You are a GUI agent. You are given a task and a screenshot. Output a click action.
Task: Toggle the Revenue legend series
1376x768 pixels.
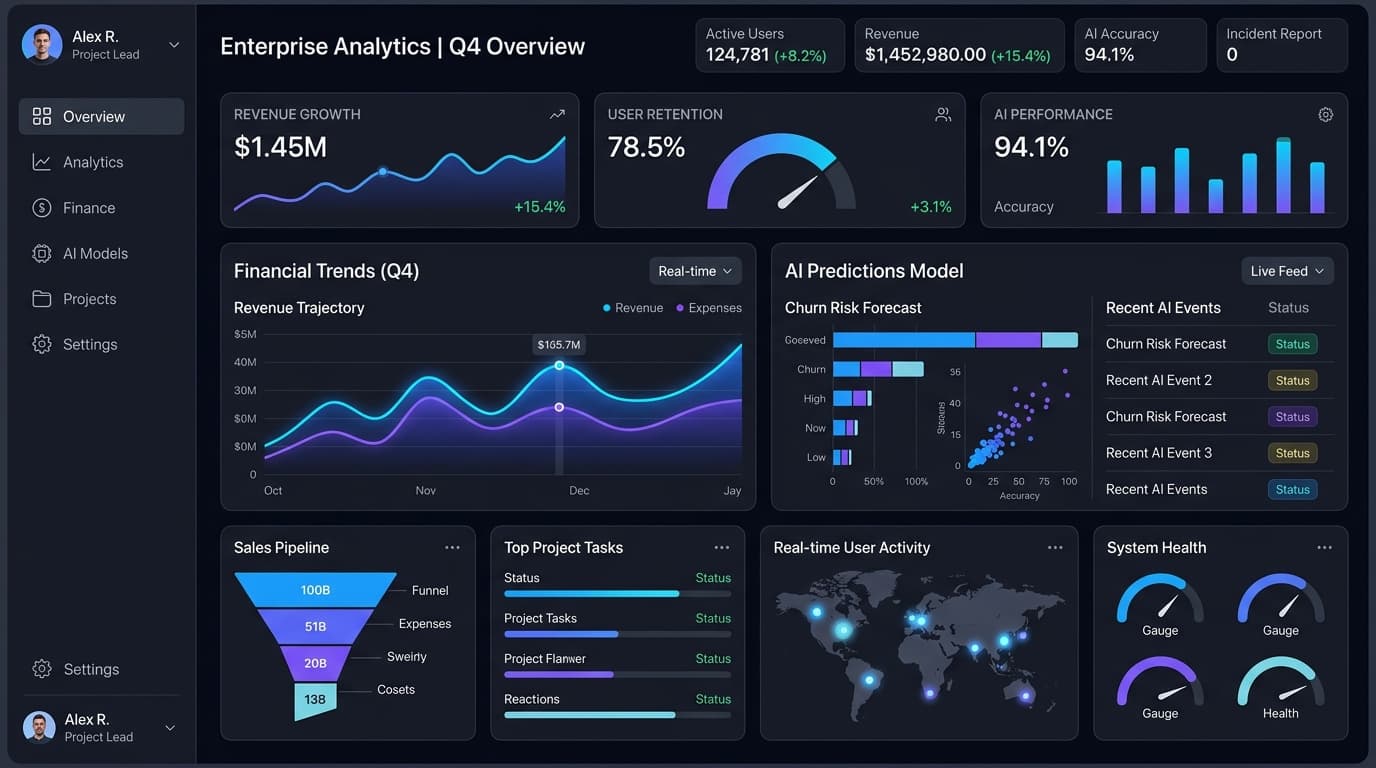pyautogui.click(x=633, y=308)
